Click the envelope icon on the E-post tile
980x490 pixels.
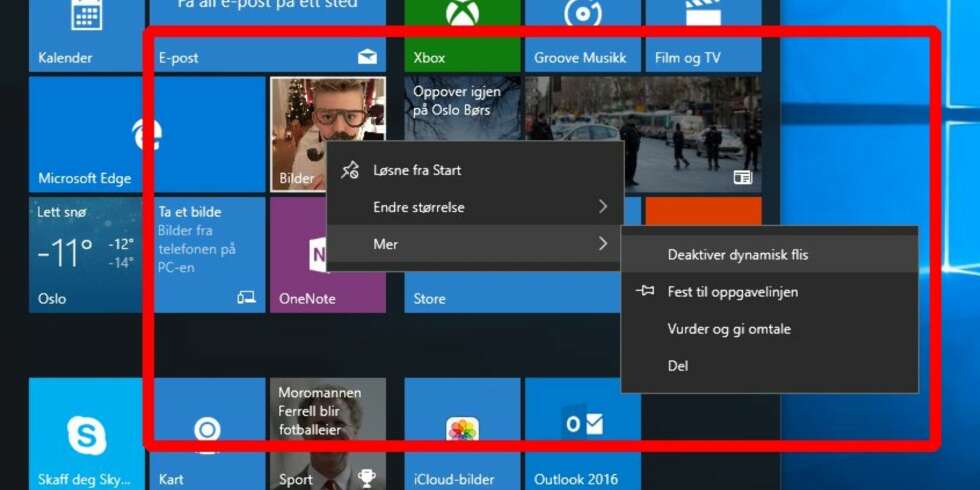pos(368,58)
